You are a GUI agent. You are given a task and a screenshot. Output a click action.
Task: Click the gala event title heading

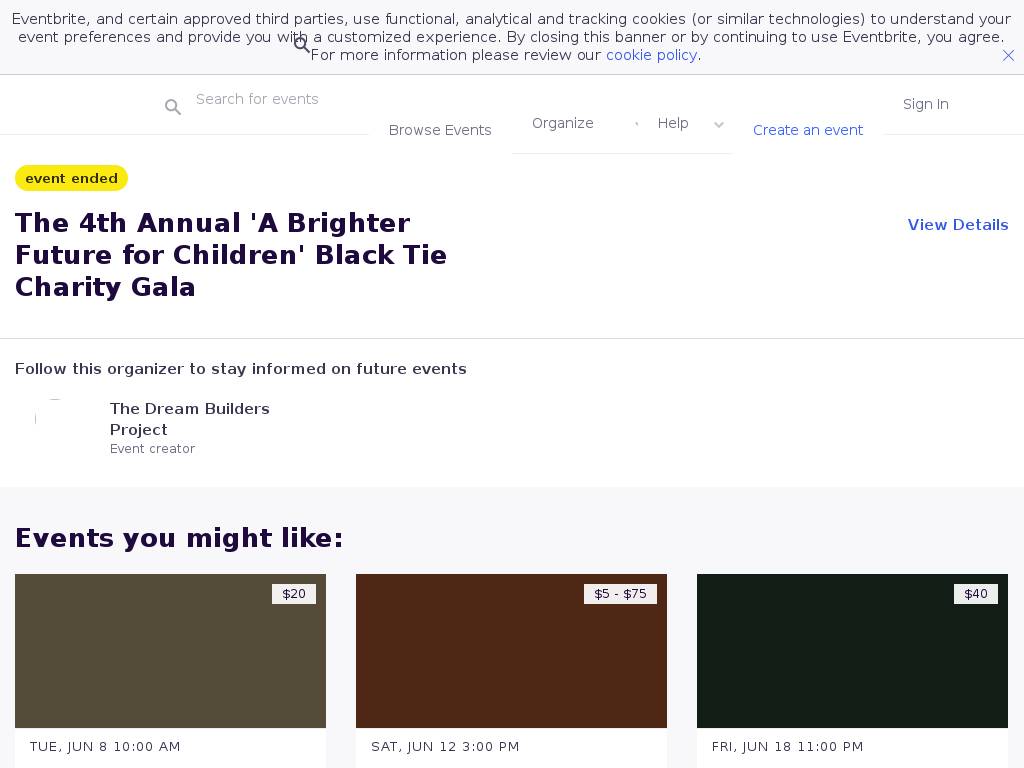coord(231,255)
